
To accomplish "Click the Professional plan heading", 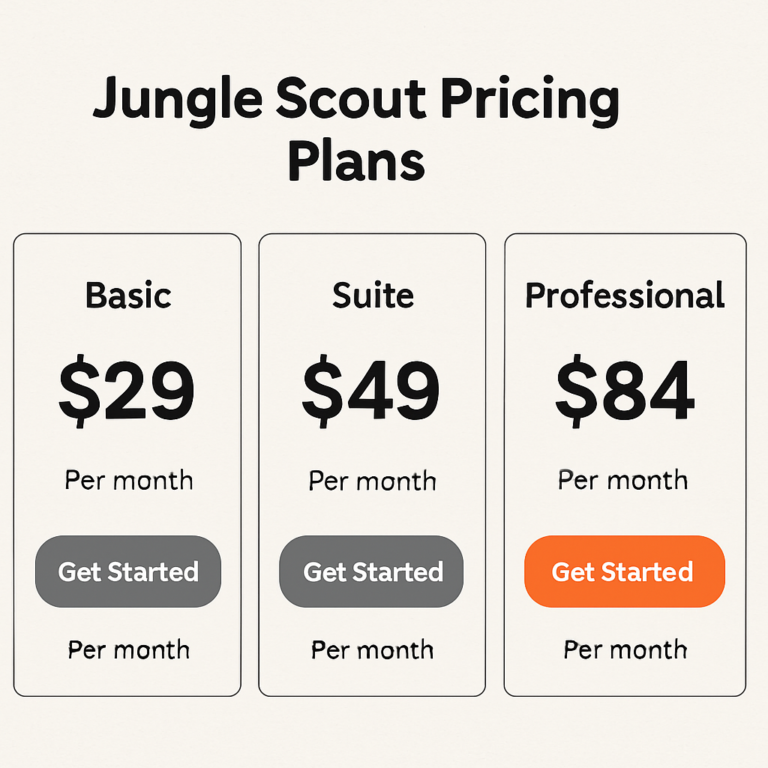I will pyautogui.click(x=625, y=296).
